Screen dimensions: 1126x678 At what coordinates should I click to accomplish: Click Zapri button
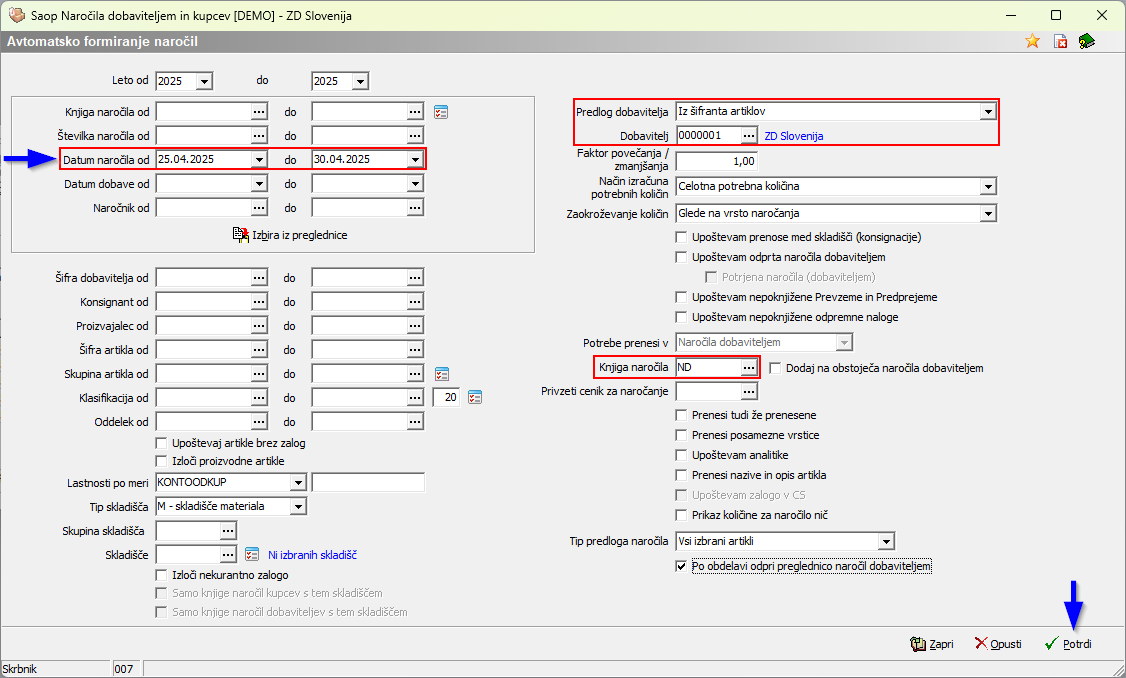coord(932,644)
